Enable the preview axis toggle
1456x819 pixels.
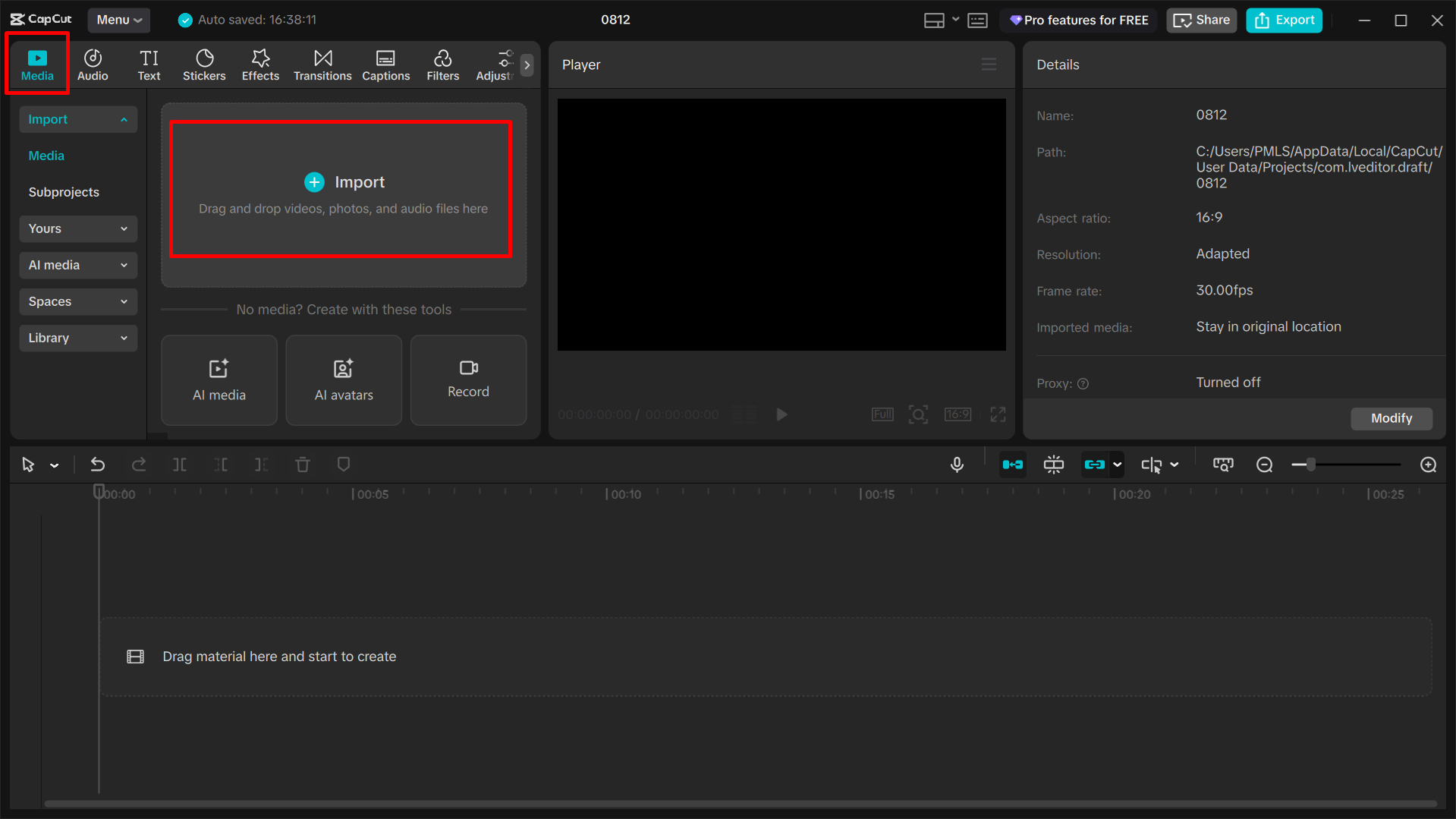coord(1053,464)
